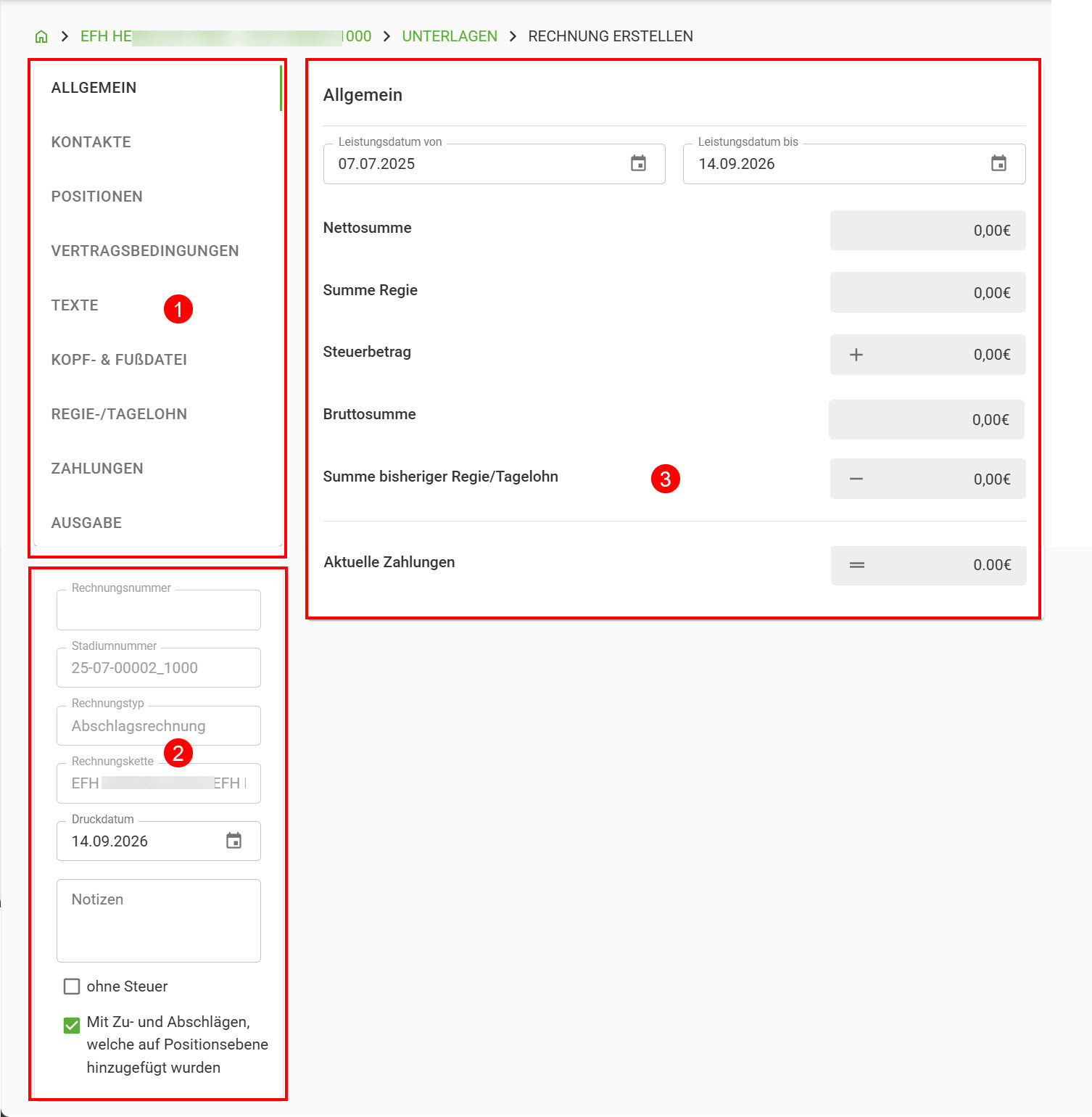
Task: Click the home icon in breadcrumb
Action: pyautogui.click(x=41, y=36)
